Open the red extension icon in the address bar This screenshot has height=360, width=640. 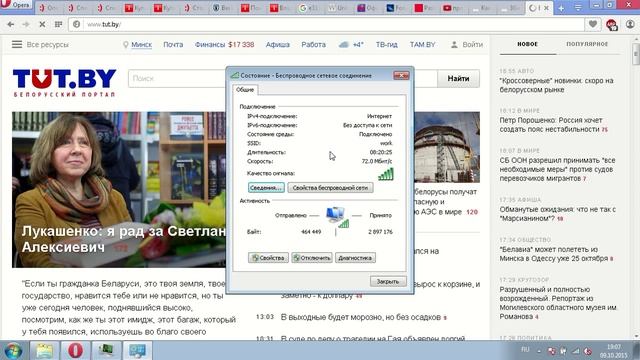611,25
